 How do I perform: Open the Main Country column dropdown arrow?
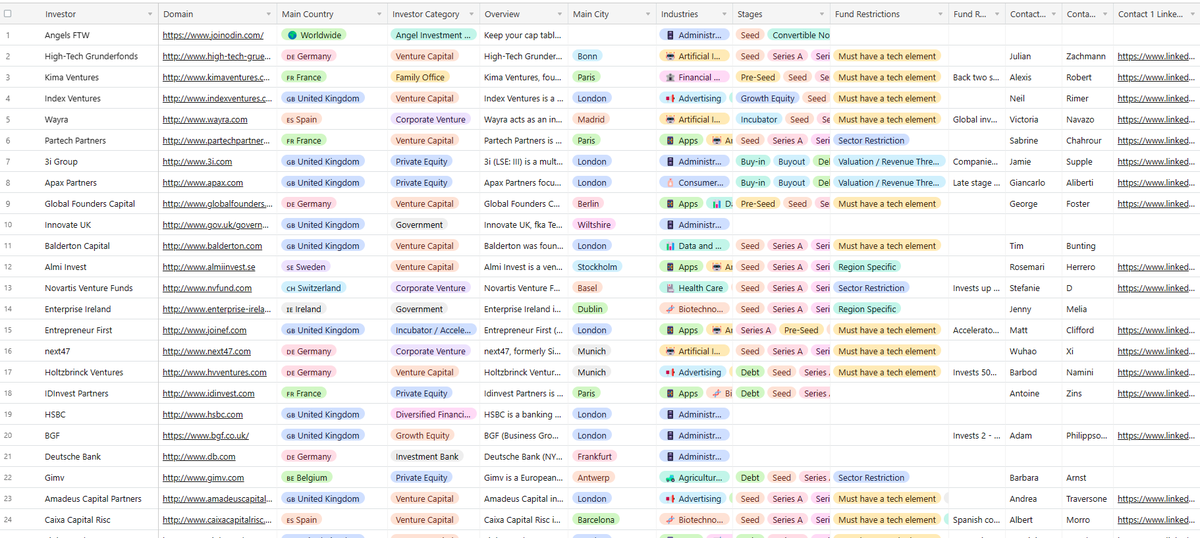click(379, 14)
